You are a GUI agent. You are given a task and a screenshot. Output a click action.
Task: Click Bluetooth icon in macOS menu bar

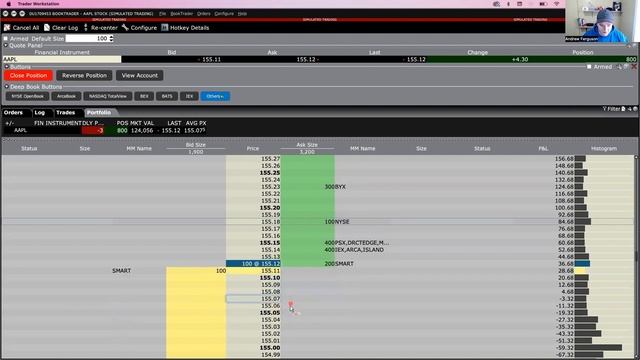click(x=508, y=4)
